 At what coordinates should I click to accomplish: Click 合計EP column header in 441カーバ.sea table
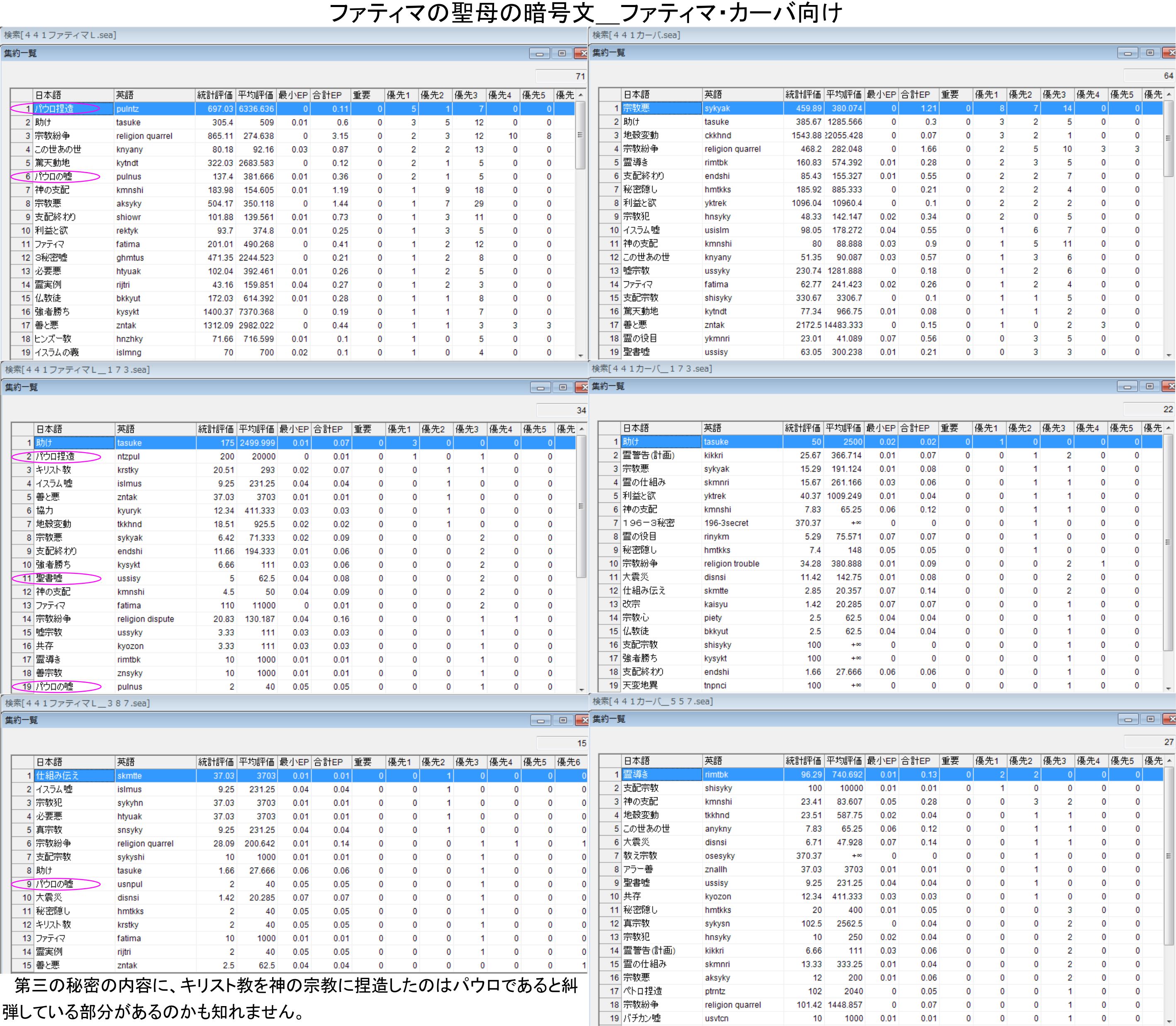918,95
